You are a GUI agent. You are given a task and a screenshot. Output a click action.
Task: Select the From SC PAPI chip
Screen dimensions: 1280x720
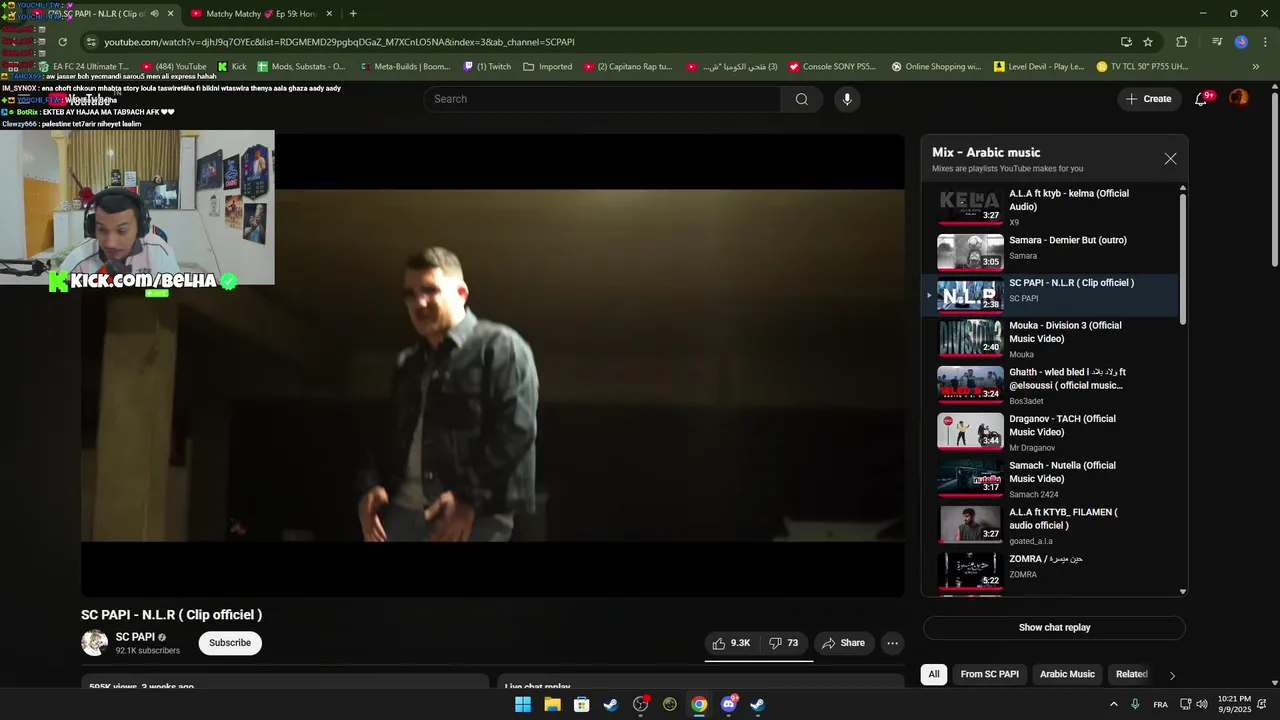click(x=990, y=674)
